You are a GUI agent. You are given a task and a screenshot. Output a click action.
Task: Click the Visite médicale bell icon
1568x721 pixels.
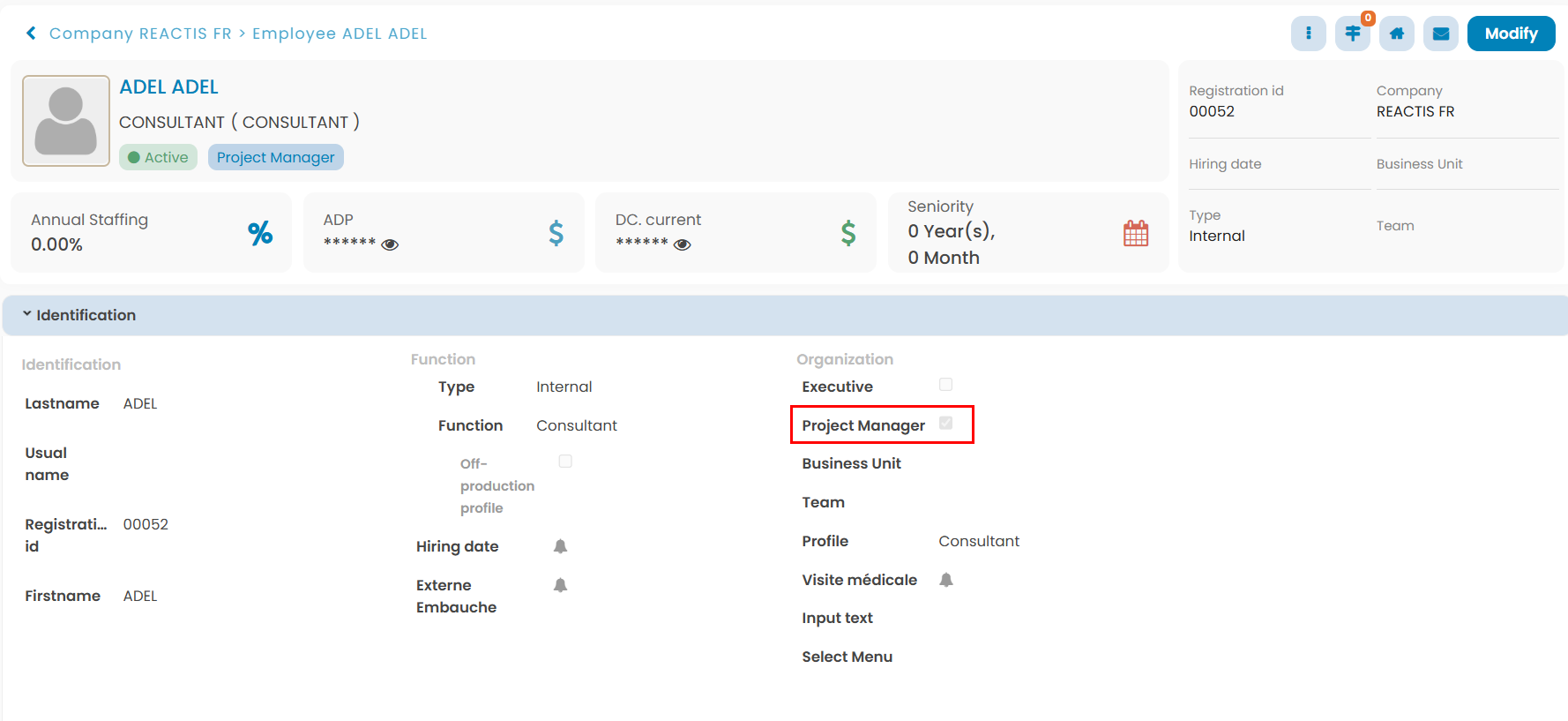coord(945,580)
